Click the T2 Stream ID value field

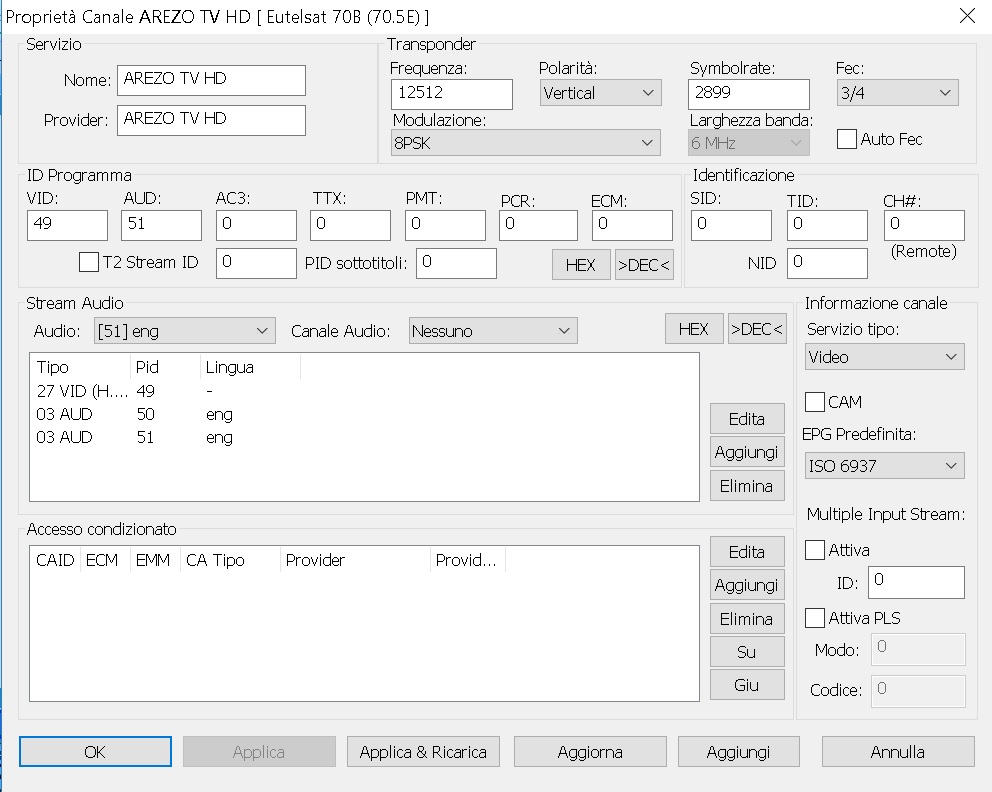click(256, 263)
